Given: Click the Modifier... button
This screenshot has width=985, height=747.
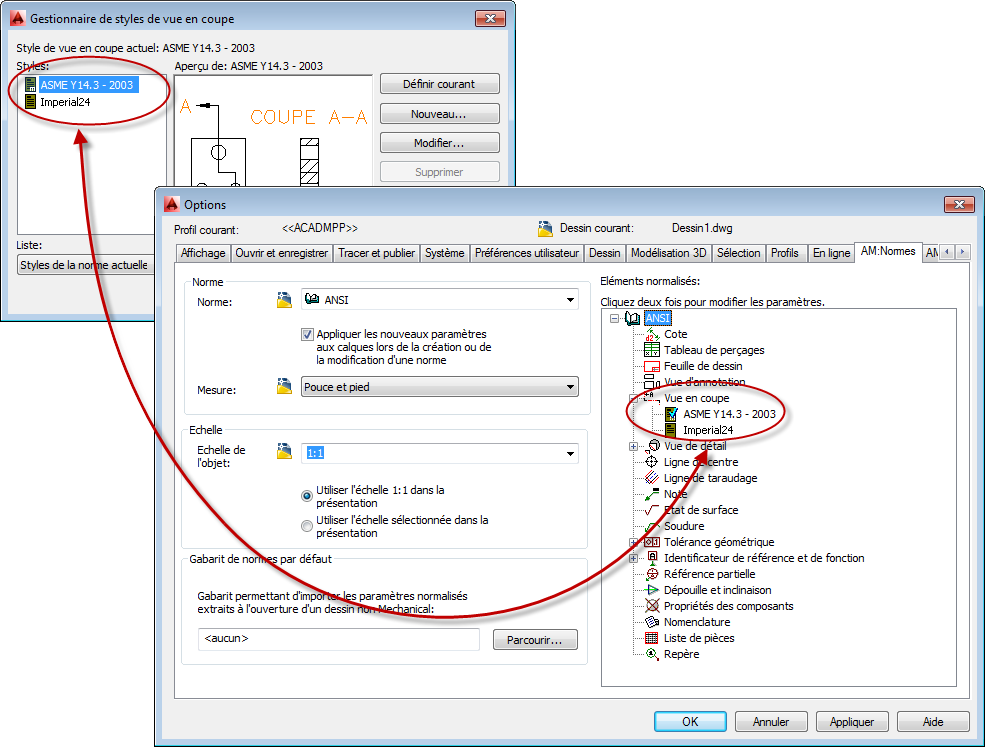Looking at the screenshot, I should pos(439,143).
